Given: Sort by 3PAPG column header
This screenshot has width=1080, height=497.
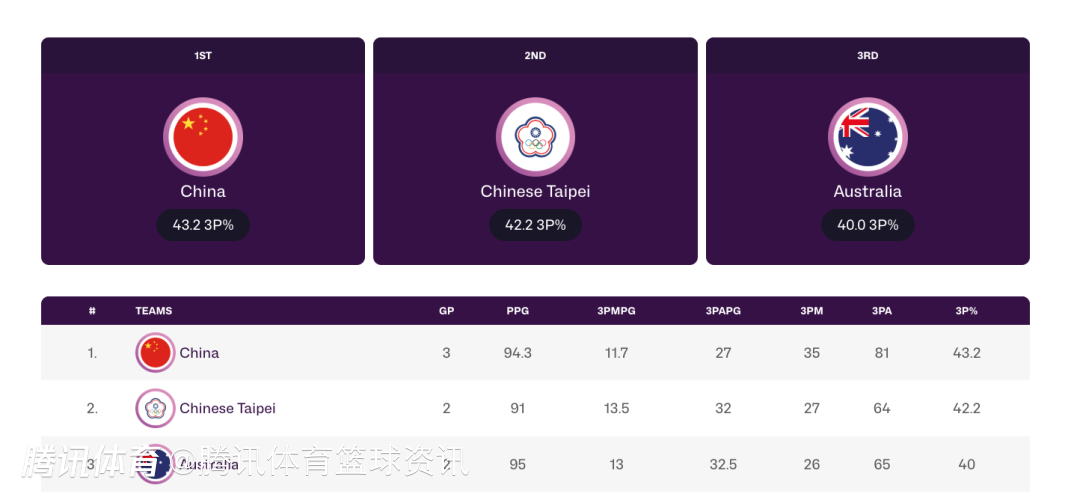Looking at the screenshot, I should pyautogui.click(x=723, y=310).
